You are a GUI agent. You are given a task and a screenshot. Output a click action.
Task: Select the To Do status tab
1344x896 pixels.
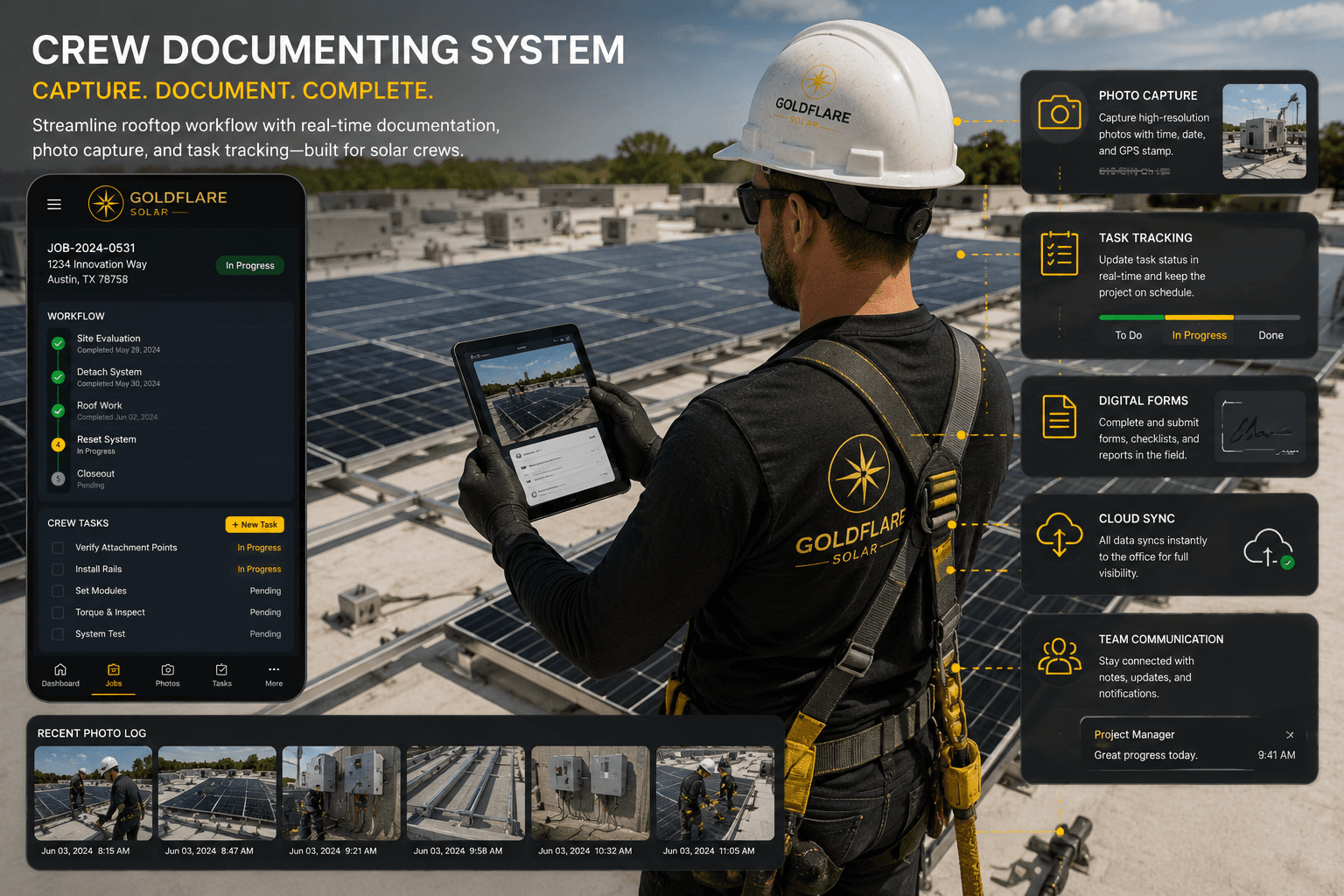1128,335
